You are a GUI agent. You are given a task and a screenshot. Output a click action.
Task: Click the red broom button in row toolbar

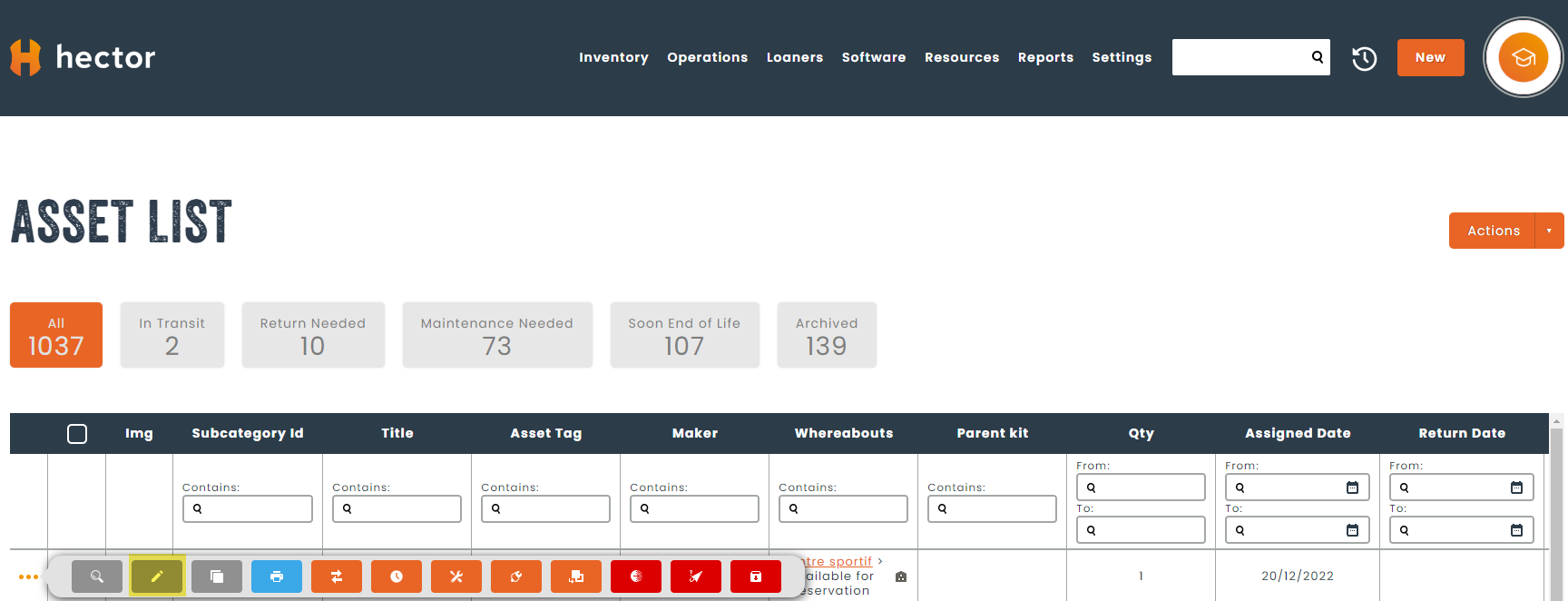point(696,576)
